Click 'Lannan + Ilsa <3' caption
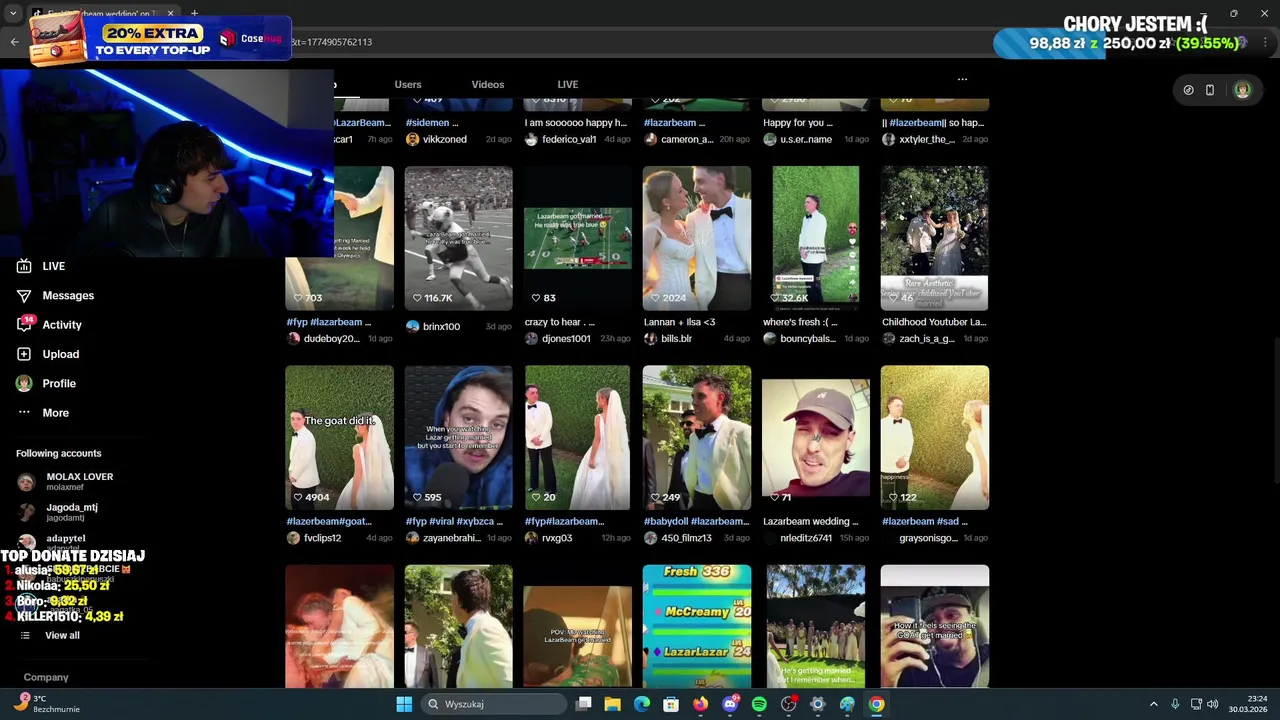 (680, 322)
